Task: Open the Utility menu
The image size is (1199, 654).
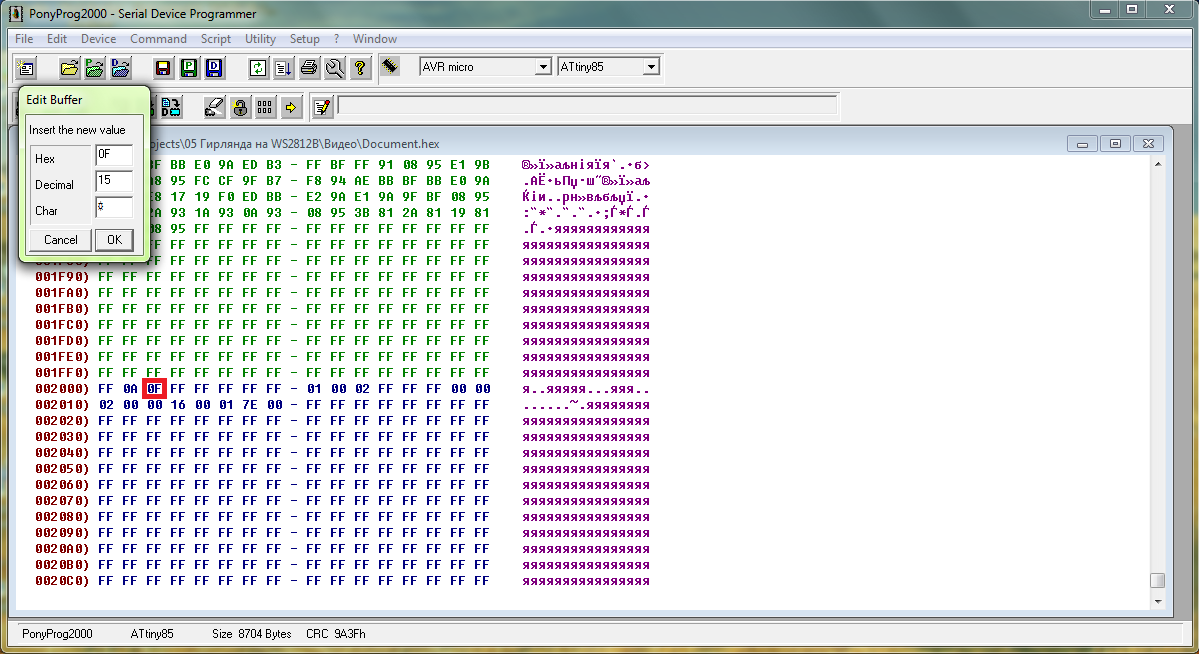Action: [260, 39]
